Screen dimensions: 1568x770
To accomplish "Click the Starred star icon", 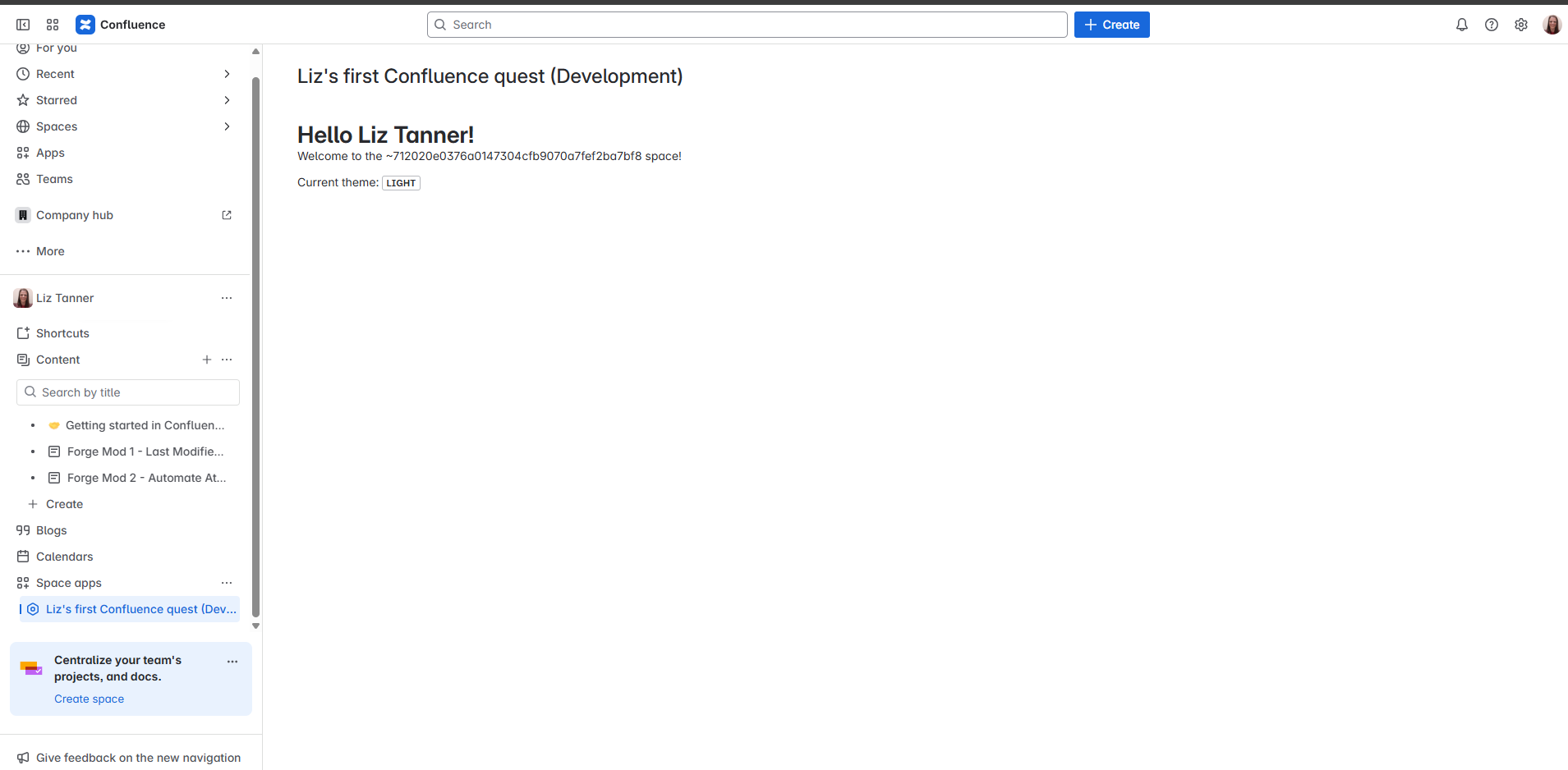I will click(x=23, y=100).
